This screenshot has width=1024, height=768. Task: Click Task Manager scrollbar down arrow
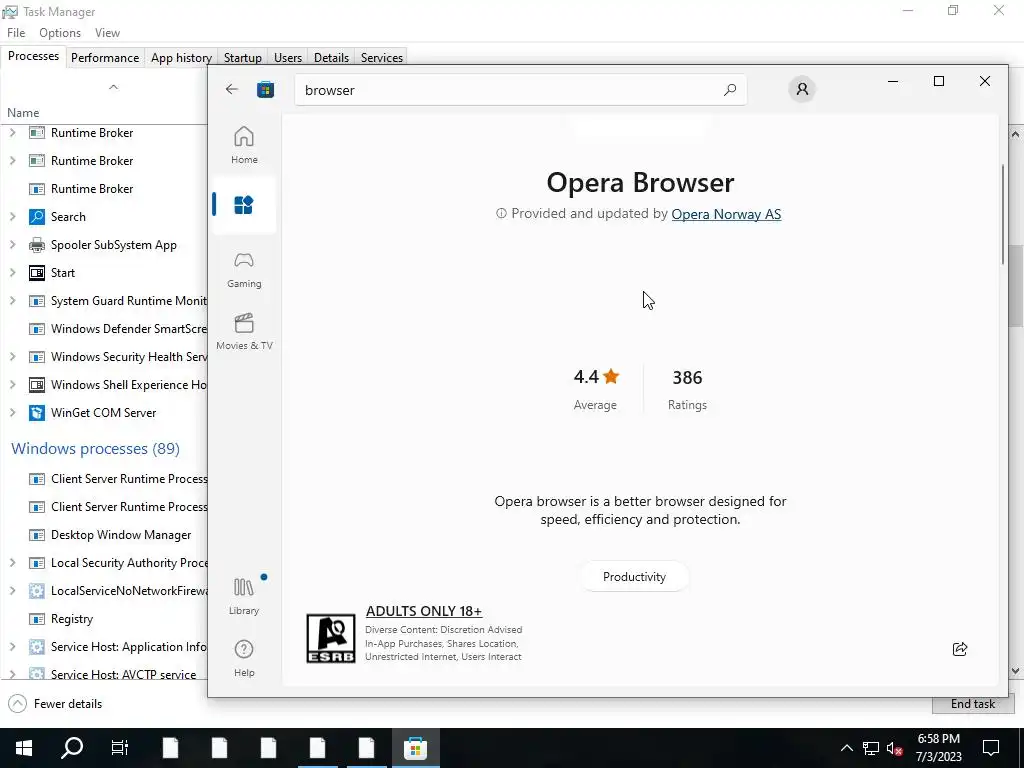click(1016, 671)
